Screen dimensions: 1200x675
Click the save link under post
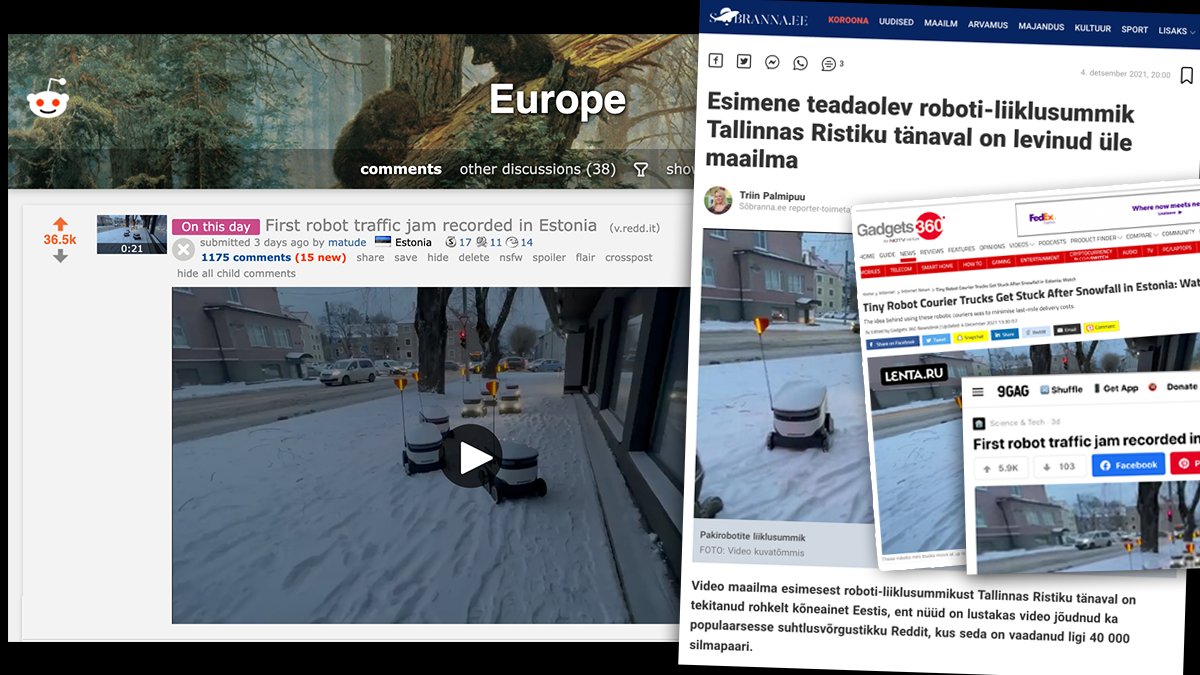[x=406, y=257]
